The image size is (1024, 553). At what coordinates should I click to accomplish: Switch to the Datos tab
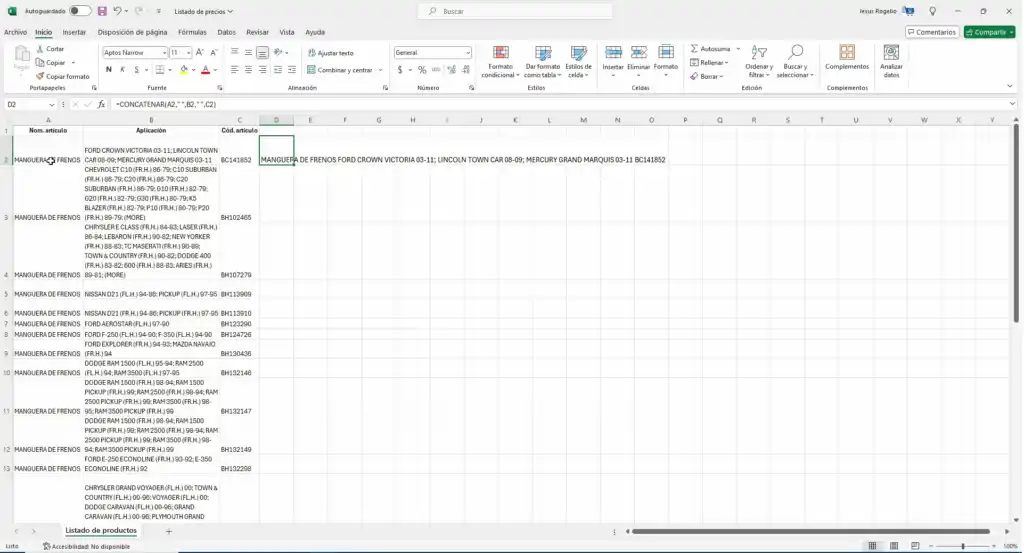[227, 32]
